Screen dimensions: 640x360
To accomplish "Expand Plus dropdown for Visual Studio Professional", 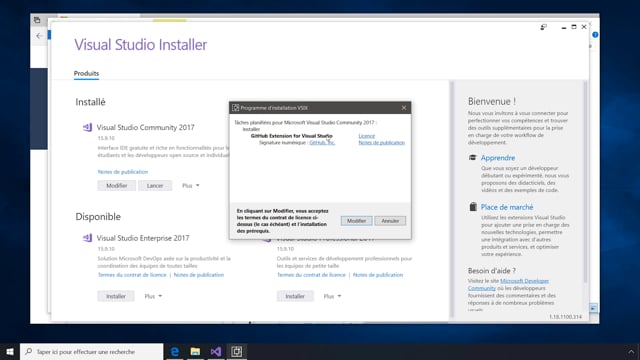I will 332,296.
